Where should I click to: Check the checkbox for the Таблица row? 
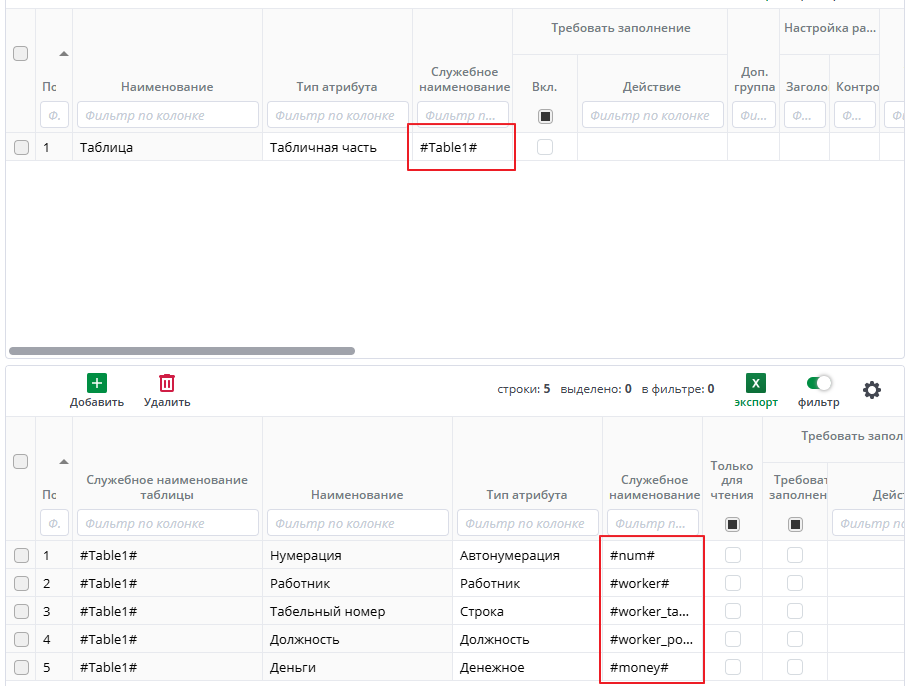(x=21, y=147)
